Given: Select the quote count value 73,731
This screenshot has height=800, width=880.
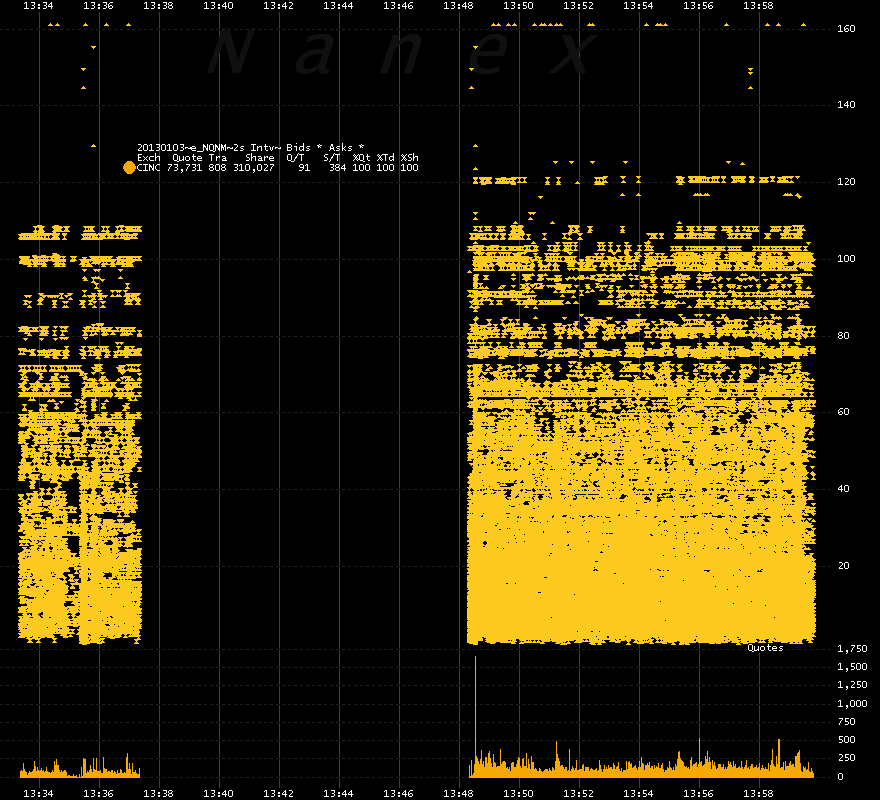Looking at the screenshot, I should click(x=184, y=168).
